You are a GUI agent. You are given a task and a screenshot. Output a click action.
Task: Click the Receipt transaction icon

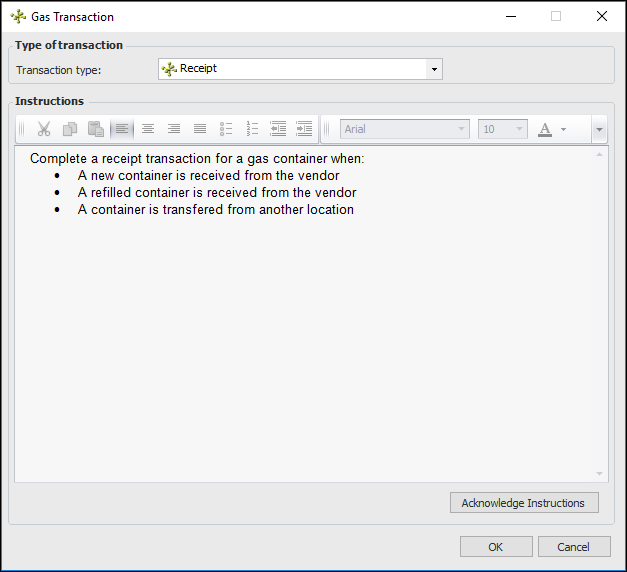click(x=169, y=69)
